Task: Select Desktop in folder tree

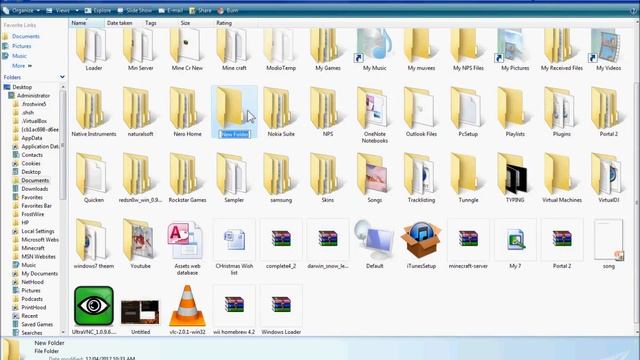Action: click(x=22, y=87)
